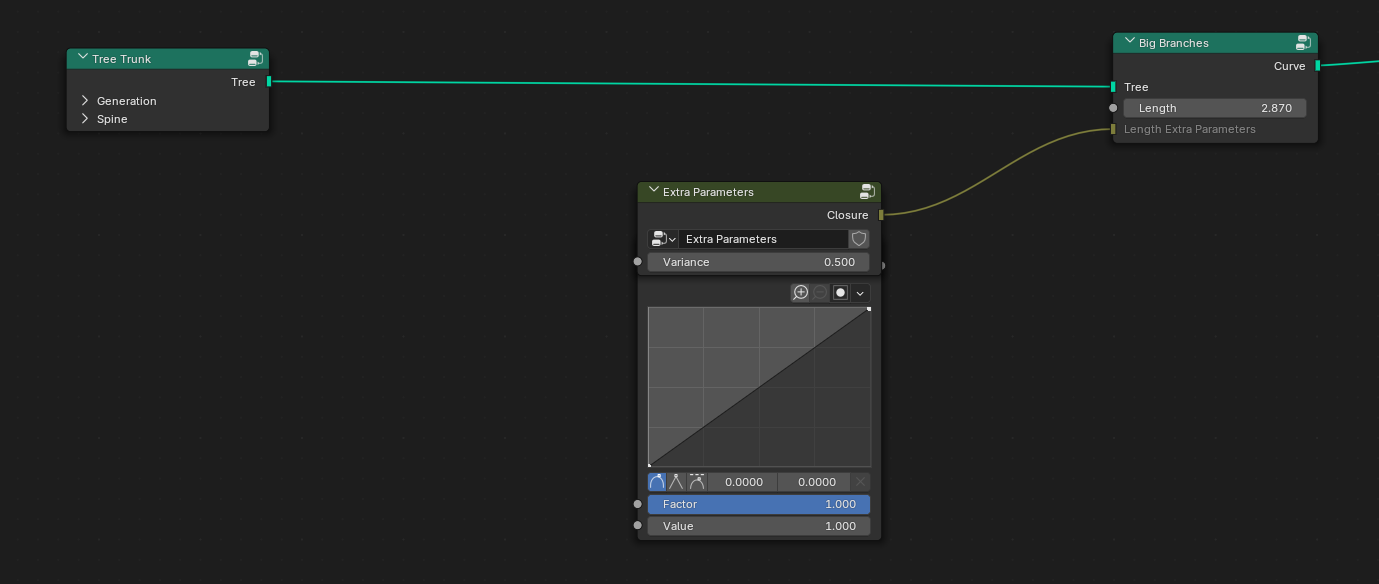The image size is (1379, 584).
Task: Zoom out on the curve widget
Action: tap(820, 292)
